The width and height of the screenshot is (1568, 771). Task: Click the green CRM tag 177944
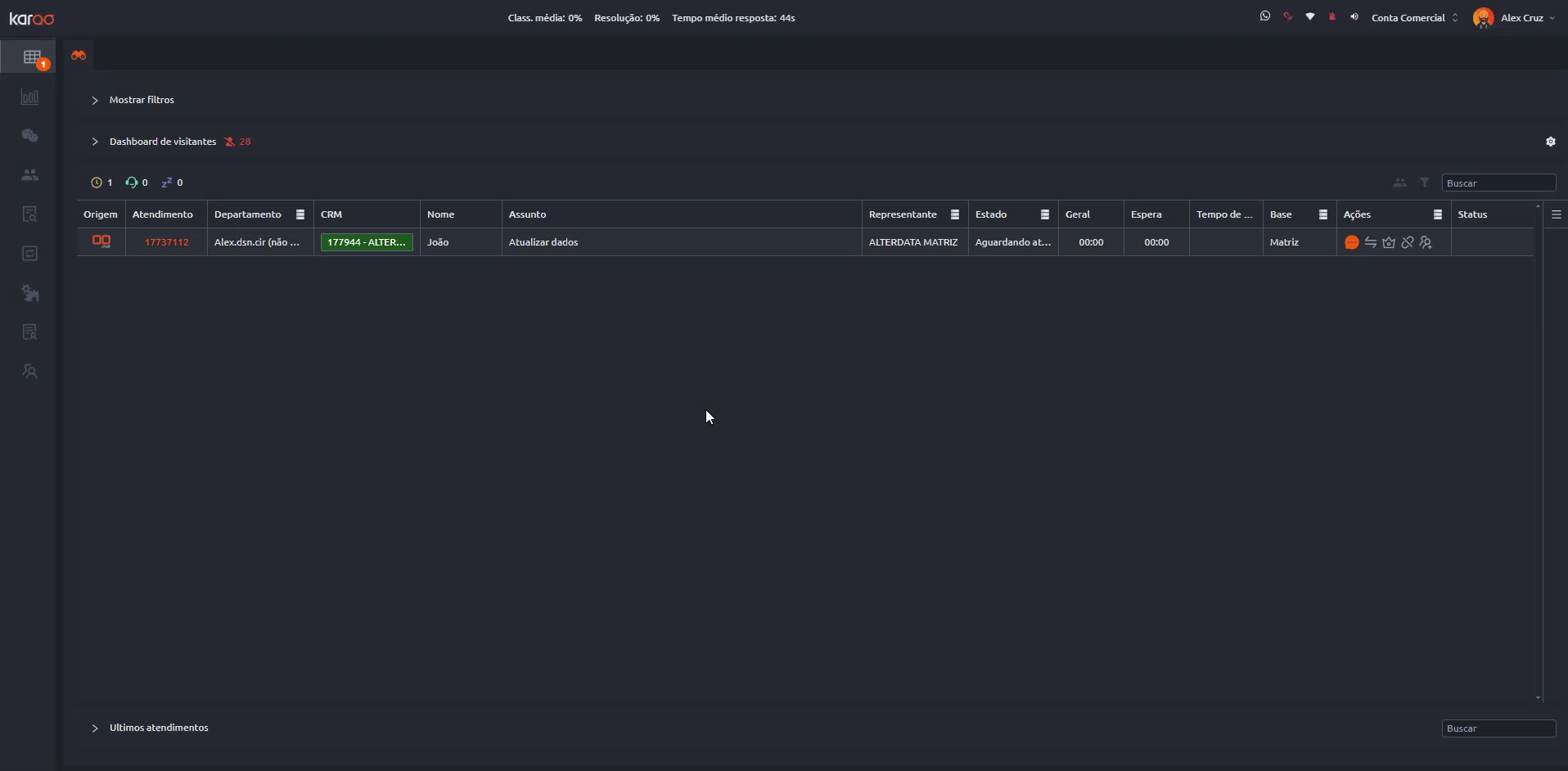point(367,242)
